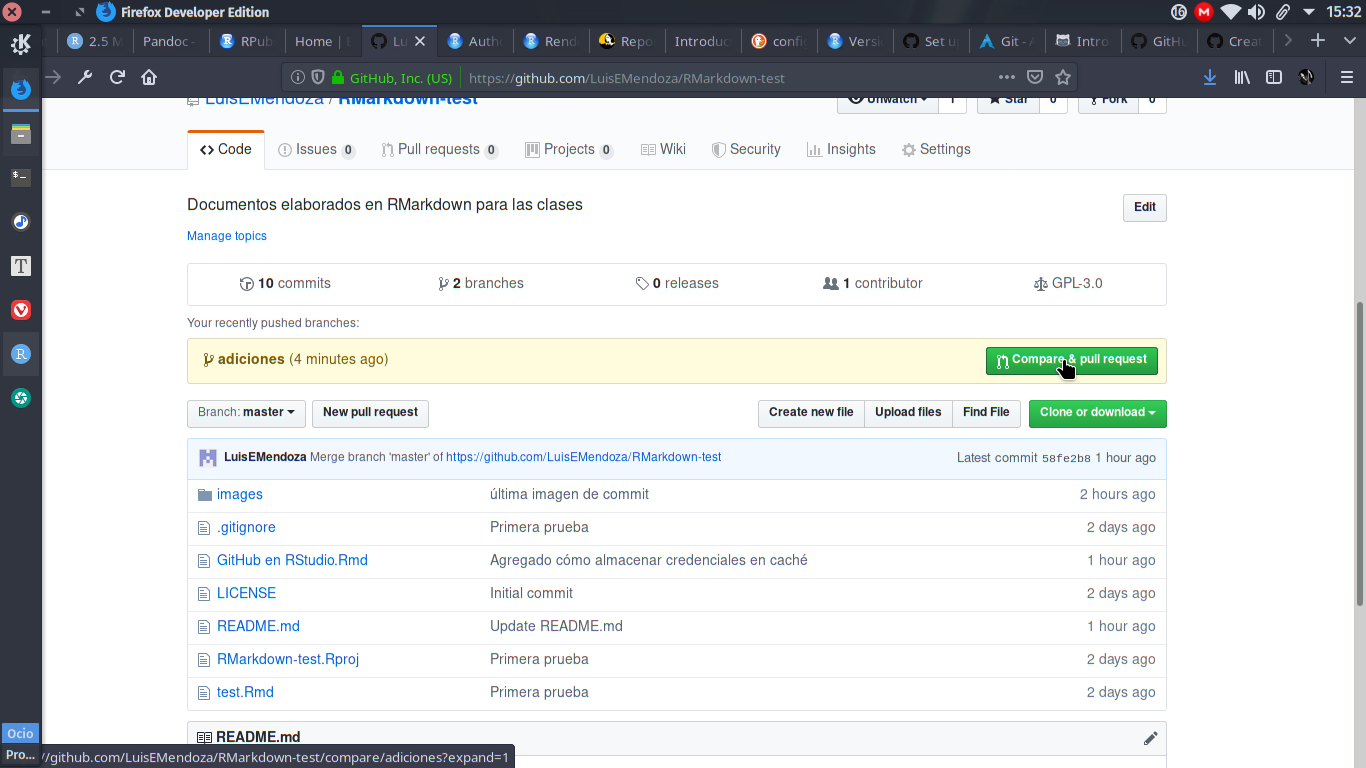Show more tabs with the arrow

click(1288, 41)
